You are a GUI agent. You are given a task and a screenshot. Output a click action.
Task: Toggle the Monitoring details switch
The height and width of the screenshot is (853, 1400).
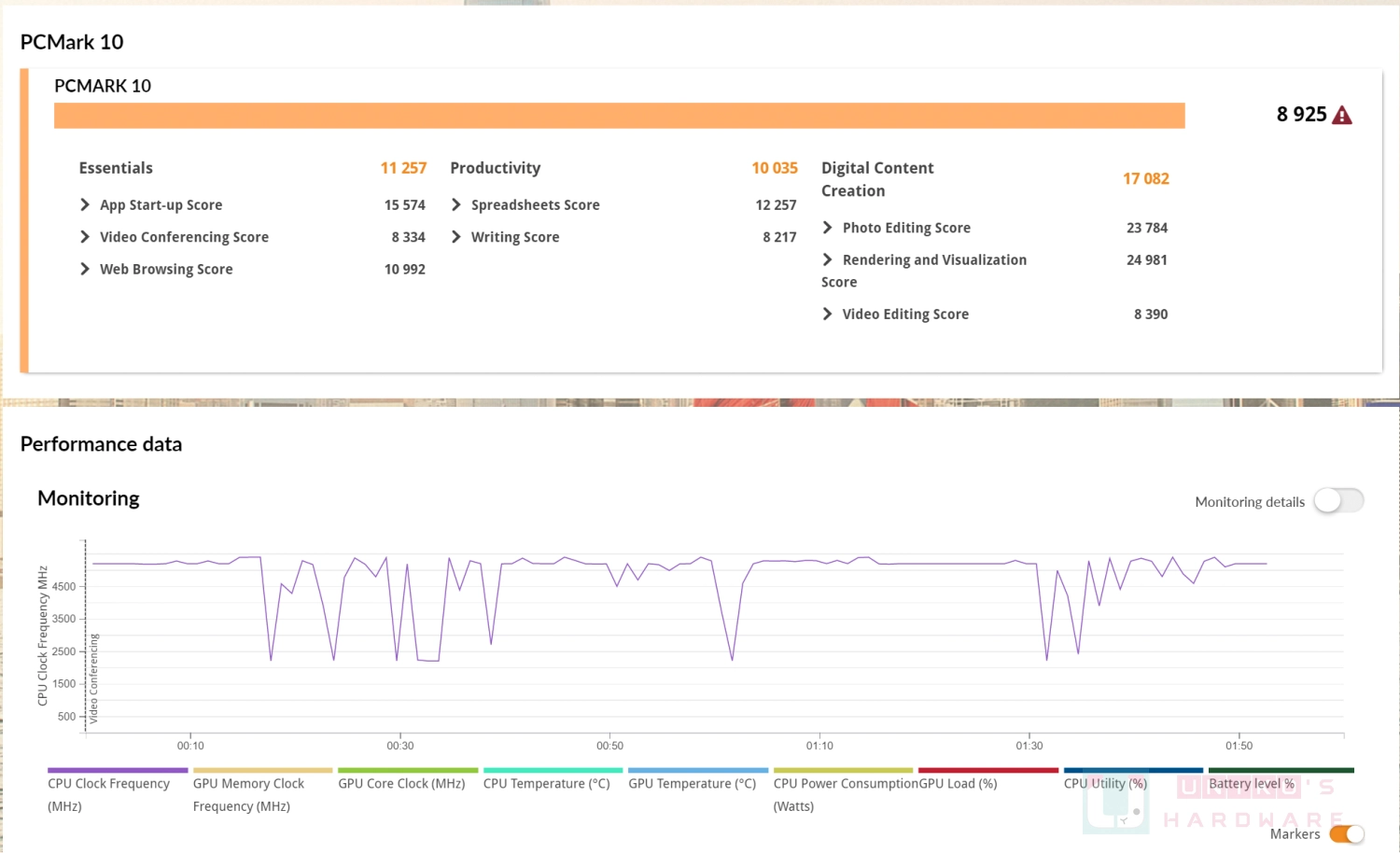[1338, 501]
